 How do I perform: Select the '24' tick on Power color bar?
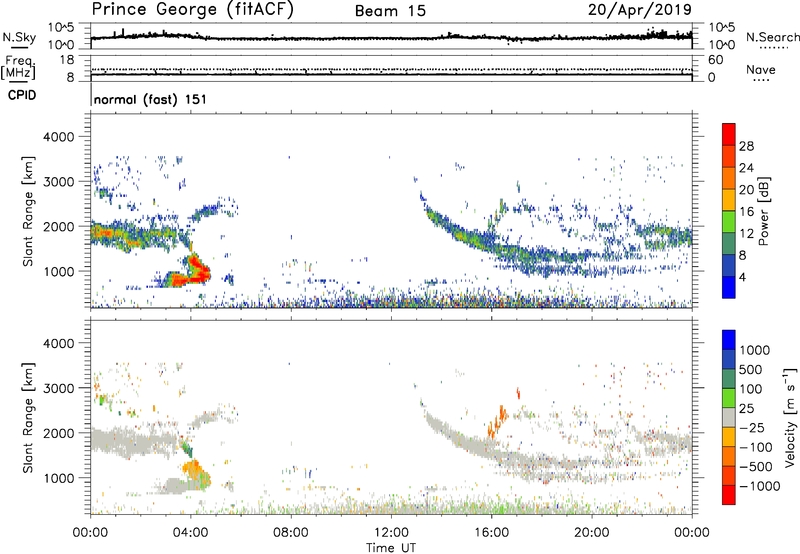tap(746, 168)
